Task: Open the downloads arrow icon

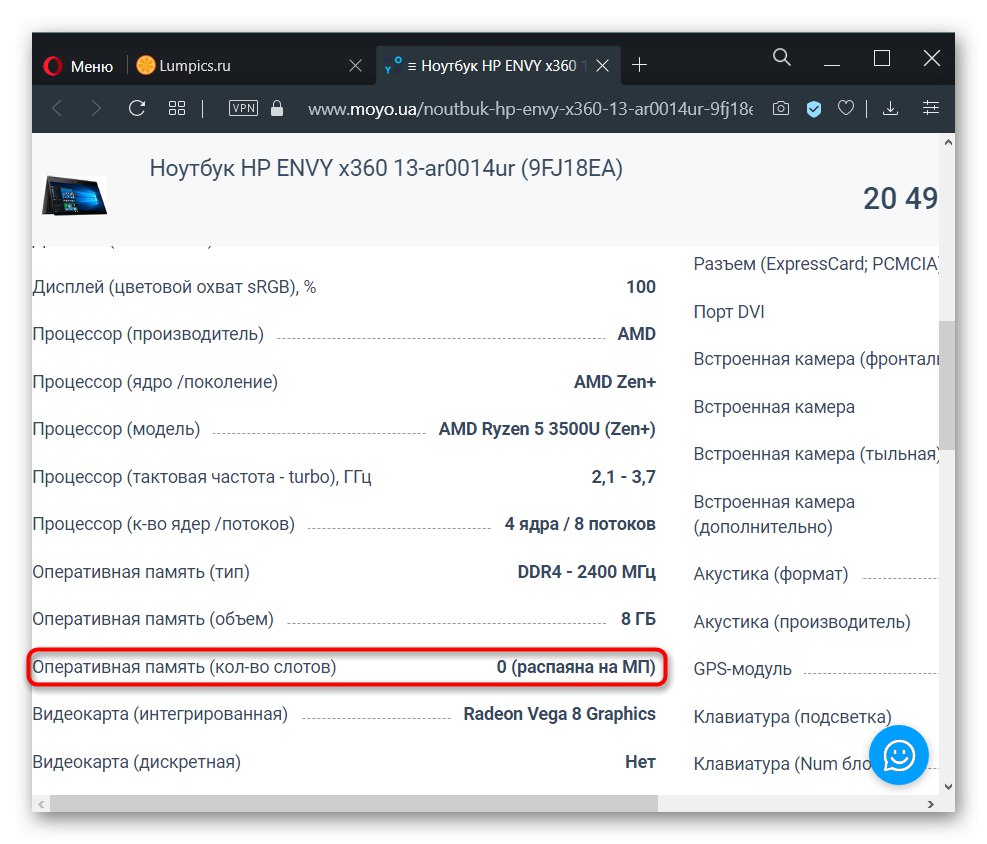Action: (890, 108)
